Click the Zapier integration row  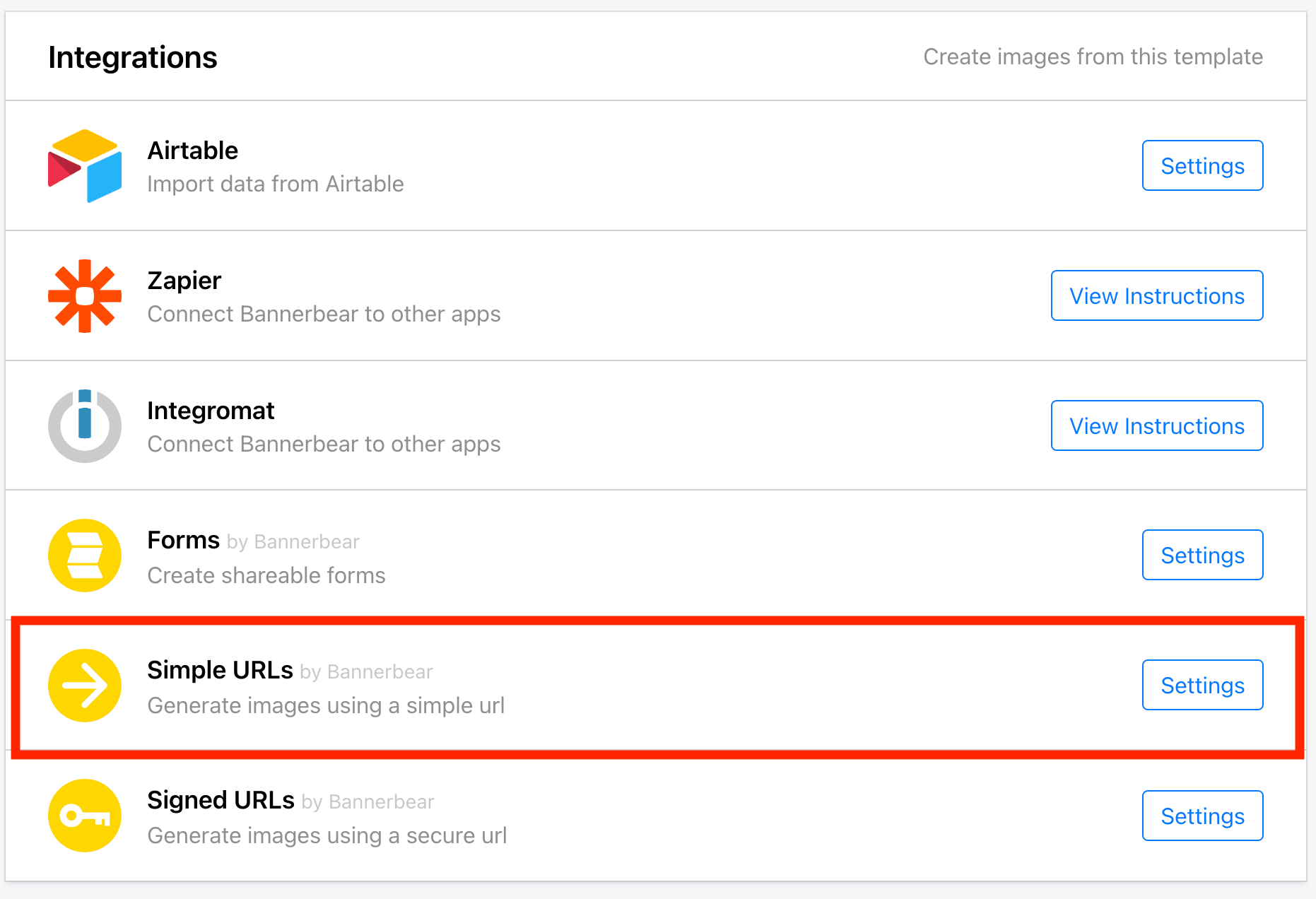point(495,295)
